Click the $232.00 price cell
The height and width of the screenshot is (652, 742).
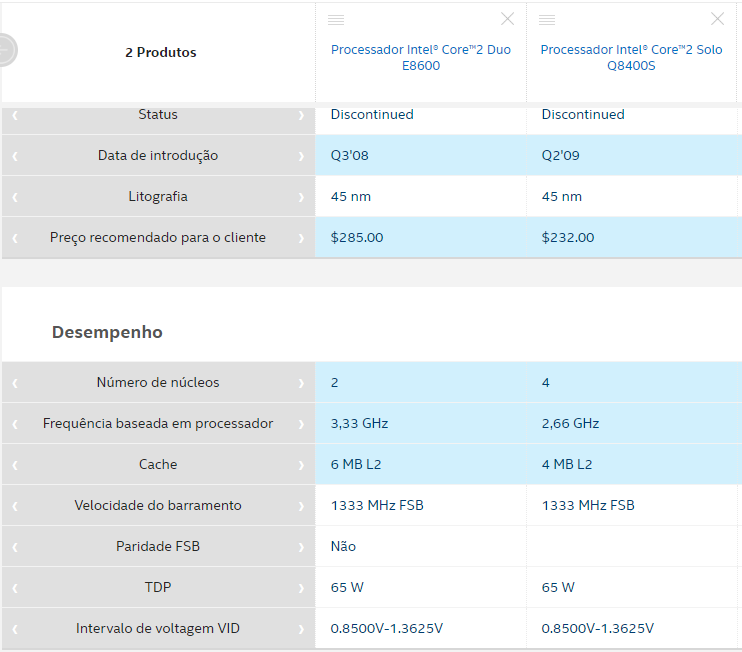coord(634,237)
